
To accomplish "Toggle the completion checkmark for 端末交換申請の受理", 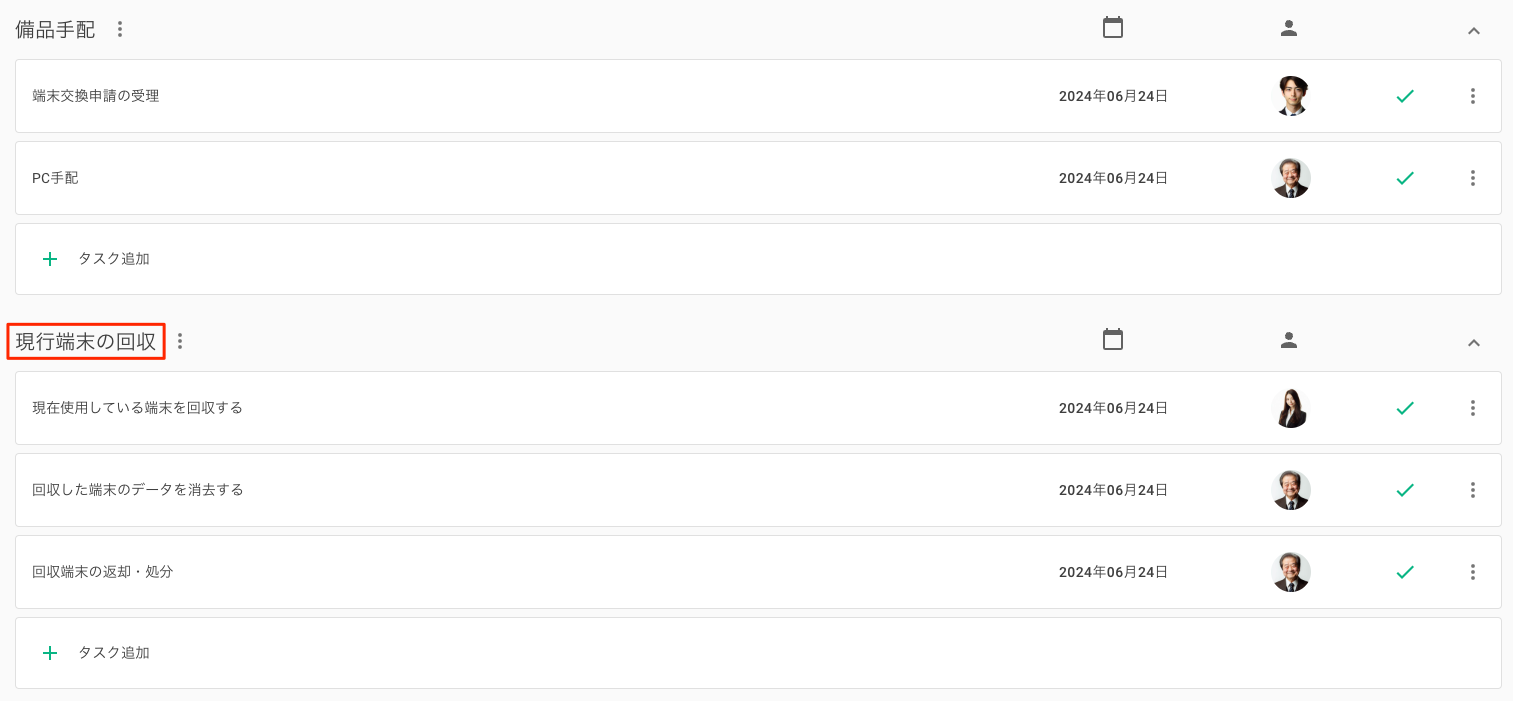I will pos(1405,96).
